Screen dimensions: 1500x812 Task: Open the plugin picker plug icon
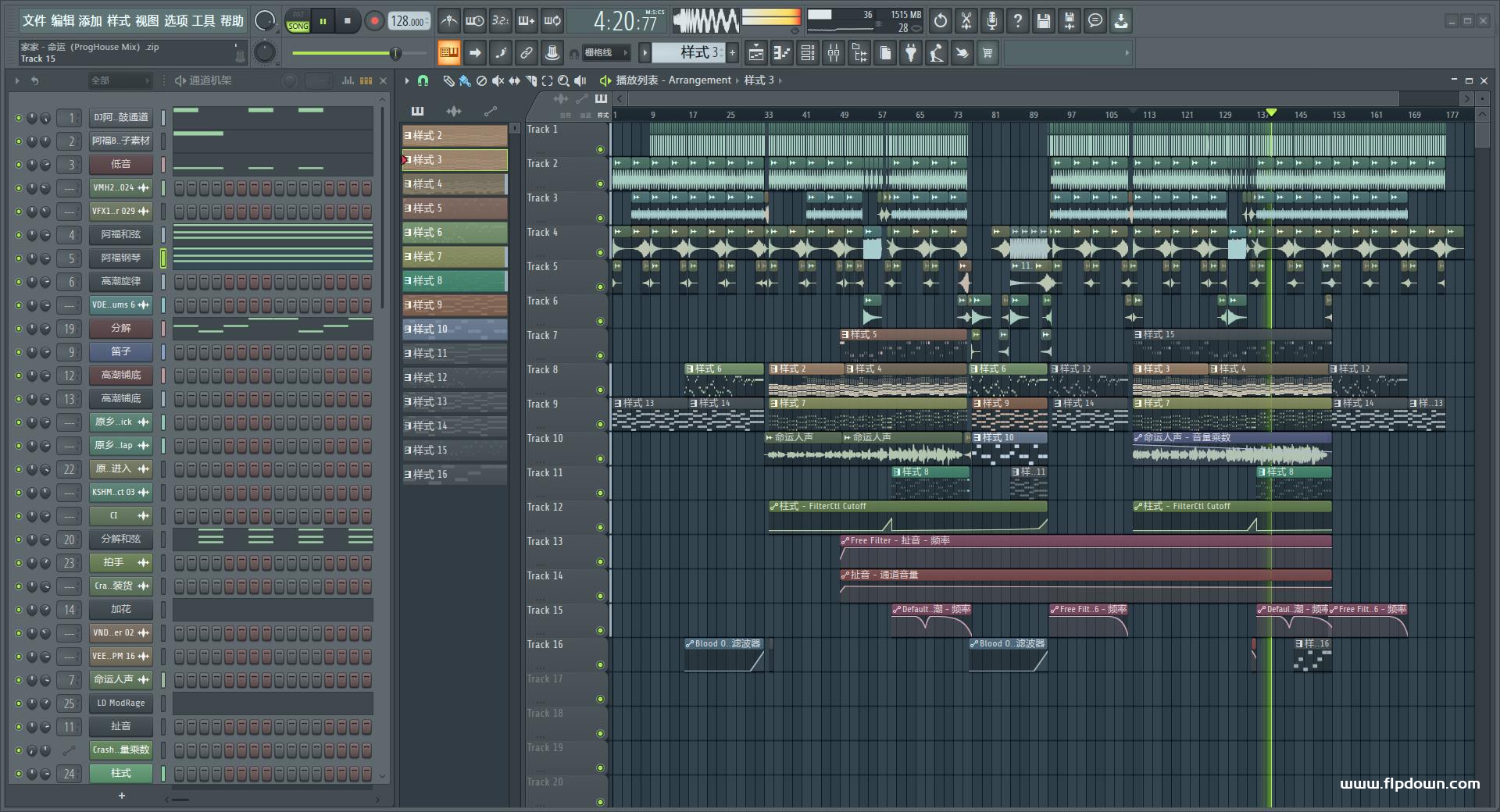pos(911,53)
